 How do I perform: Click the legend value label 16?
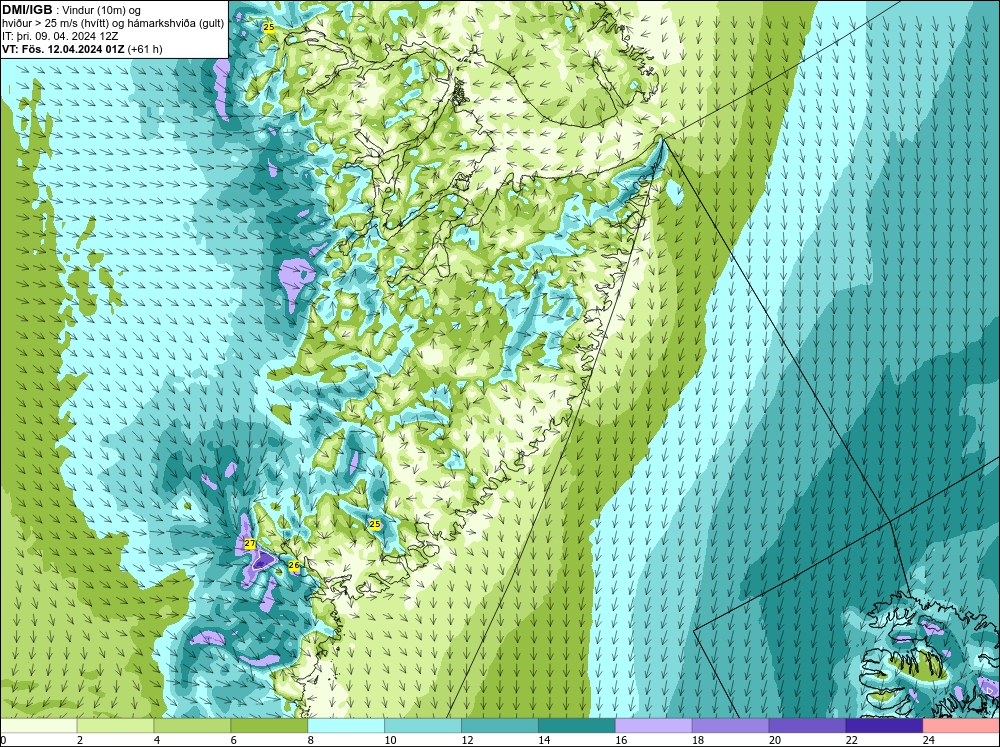pyautogui.click(x=621, y=740)
